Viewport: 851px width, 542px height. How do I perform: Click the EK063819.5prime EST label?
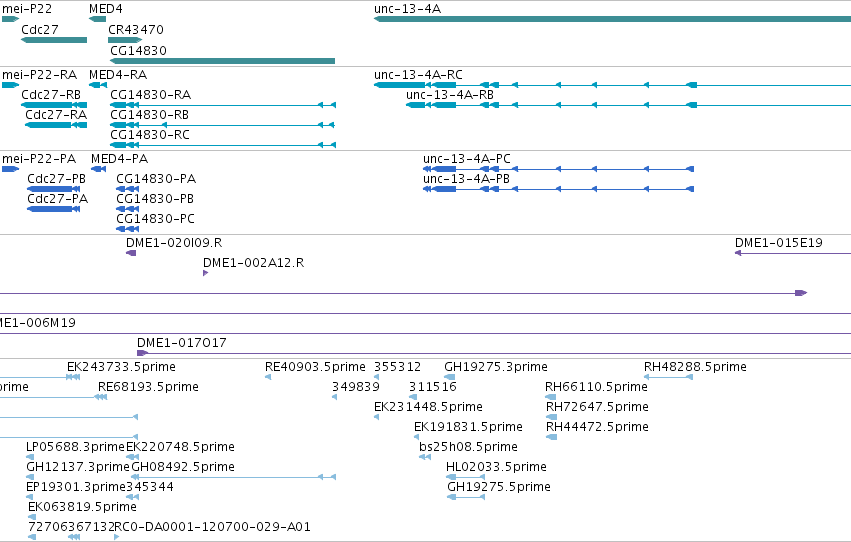[82, 507]
